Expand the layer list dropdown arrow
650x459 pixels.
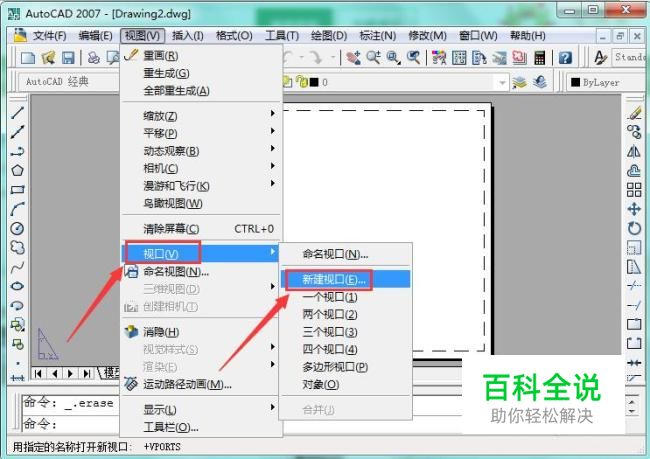(502, 83)
